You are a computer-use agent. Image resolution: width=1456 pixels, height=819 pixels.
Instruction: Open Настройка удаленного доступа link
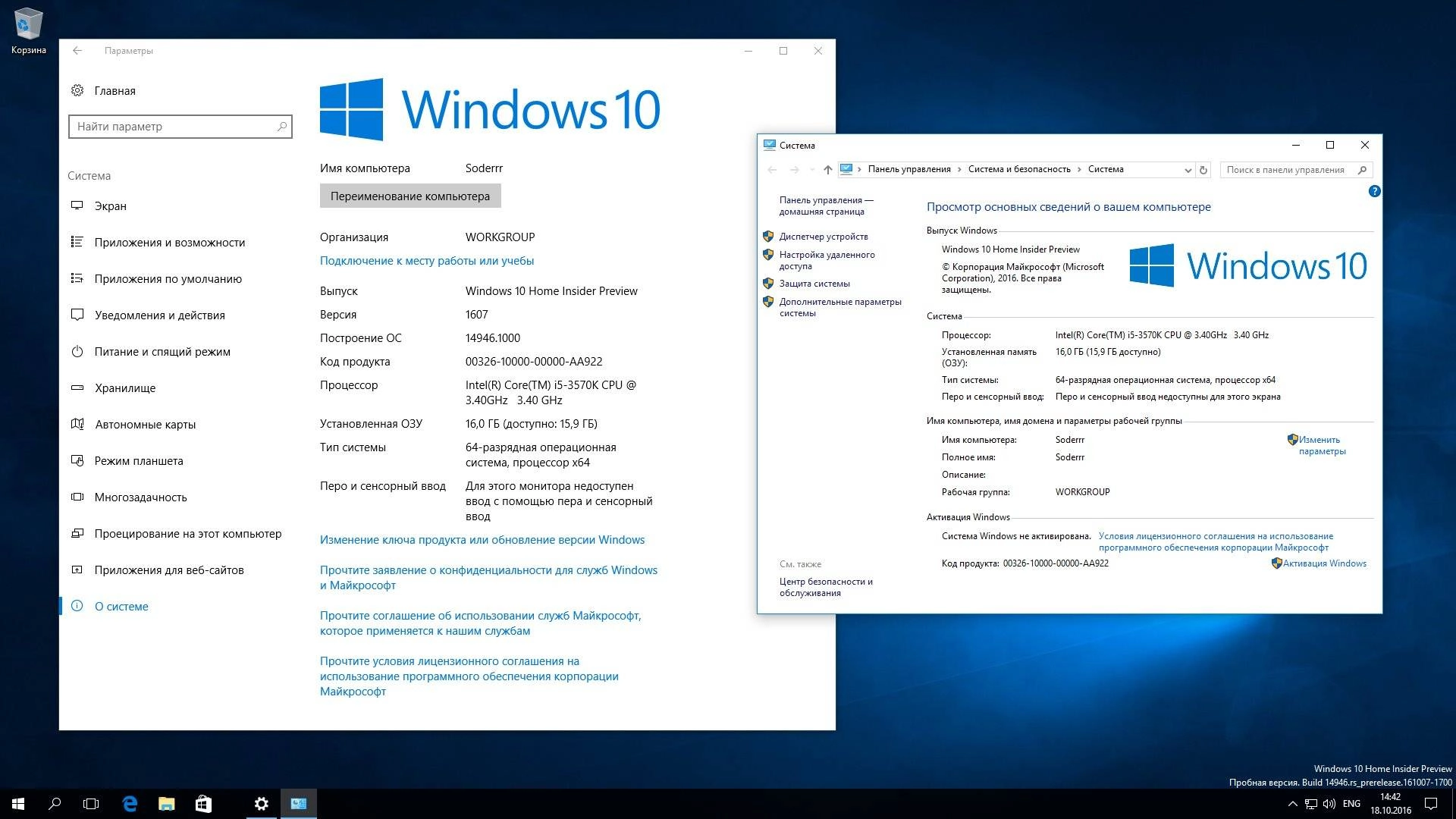827,261
